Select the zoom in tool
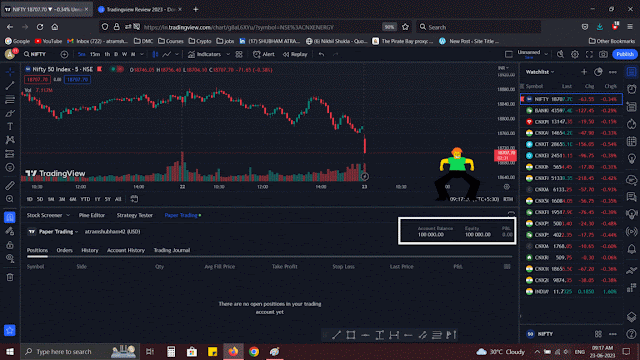 (10, 199)
